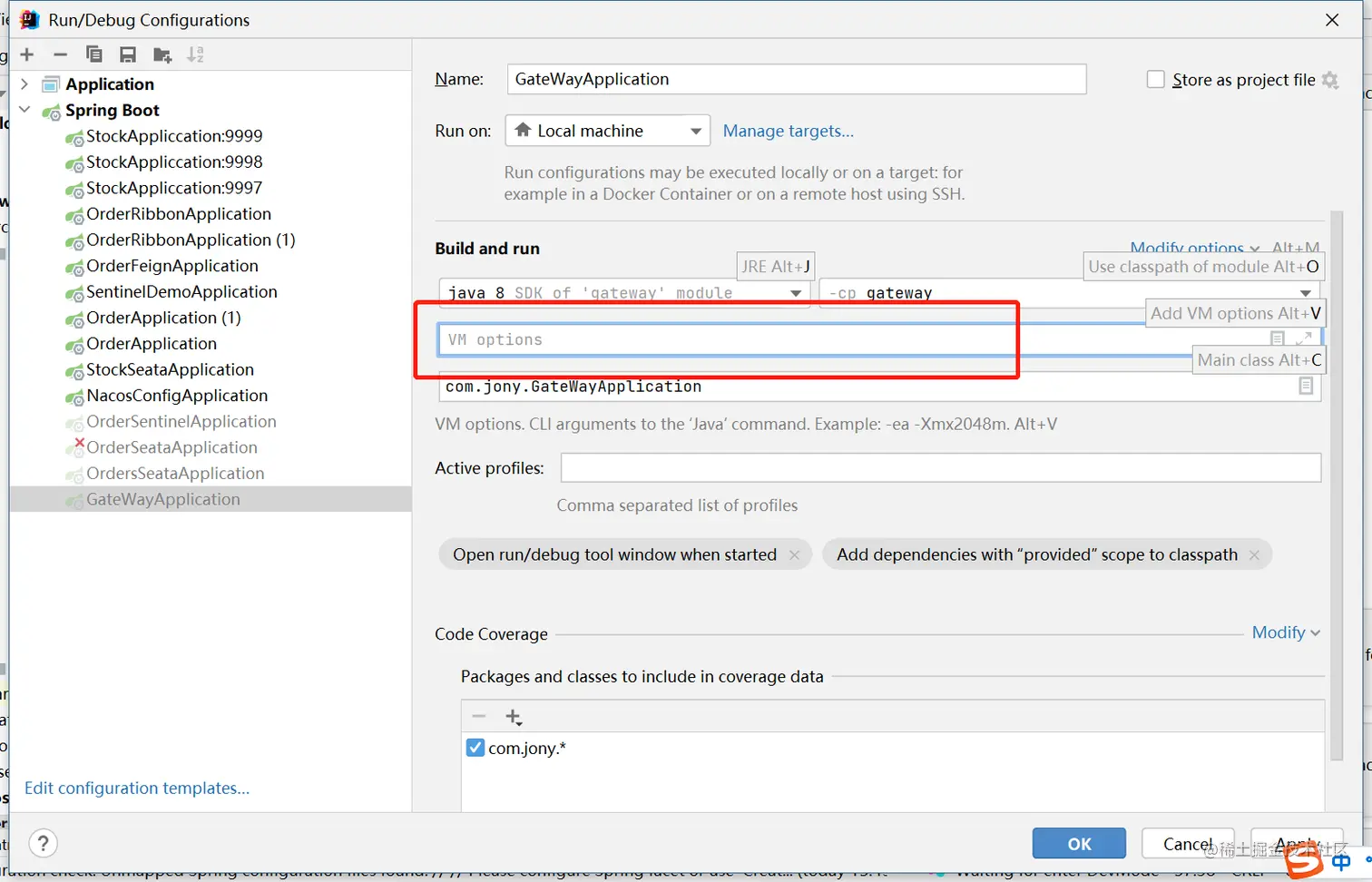Viewport: 1372px width, 882px height.
Task: Remove the 'Add dependencies with provided scope' tag
Action: coord(1254,554)
